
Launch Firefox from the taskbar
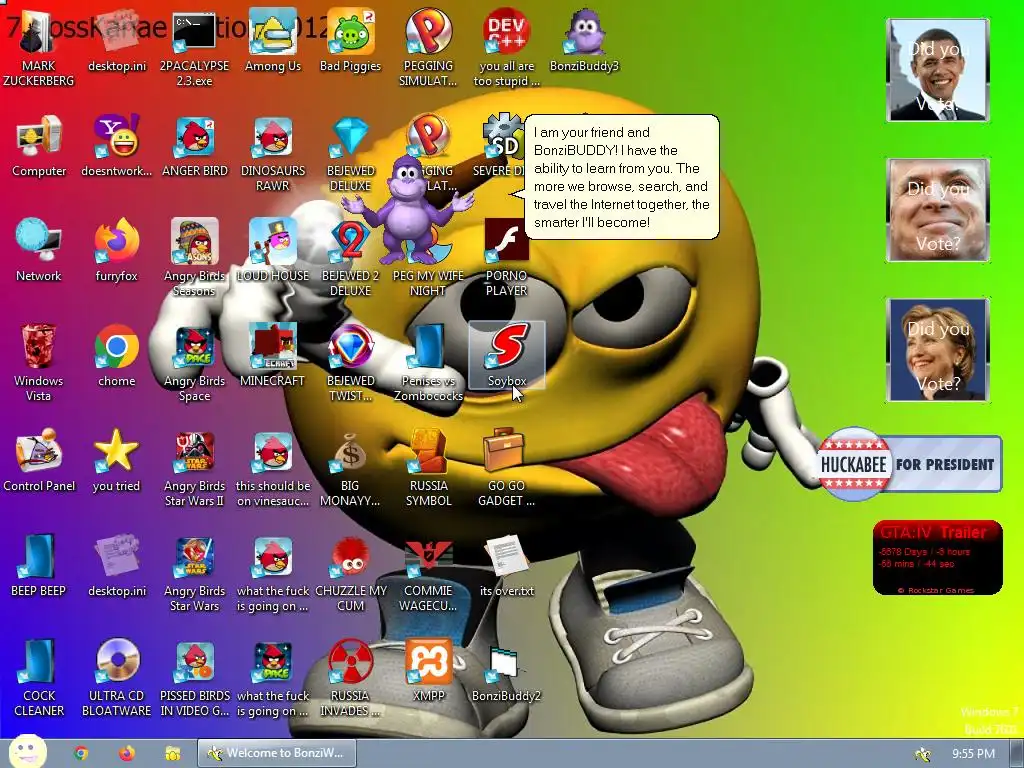[x=127, y=753]
